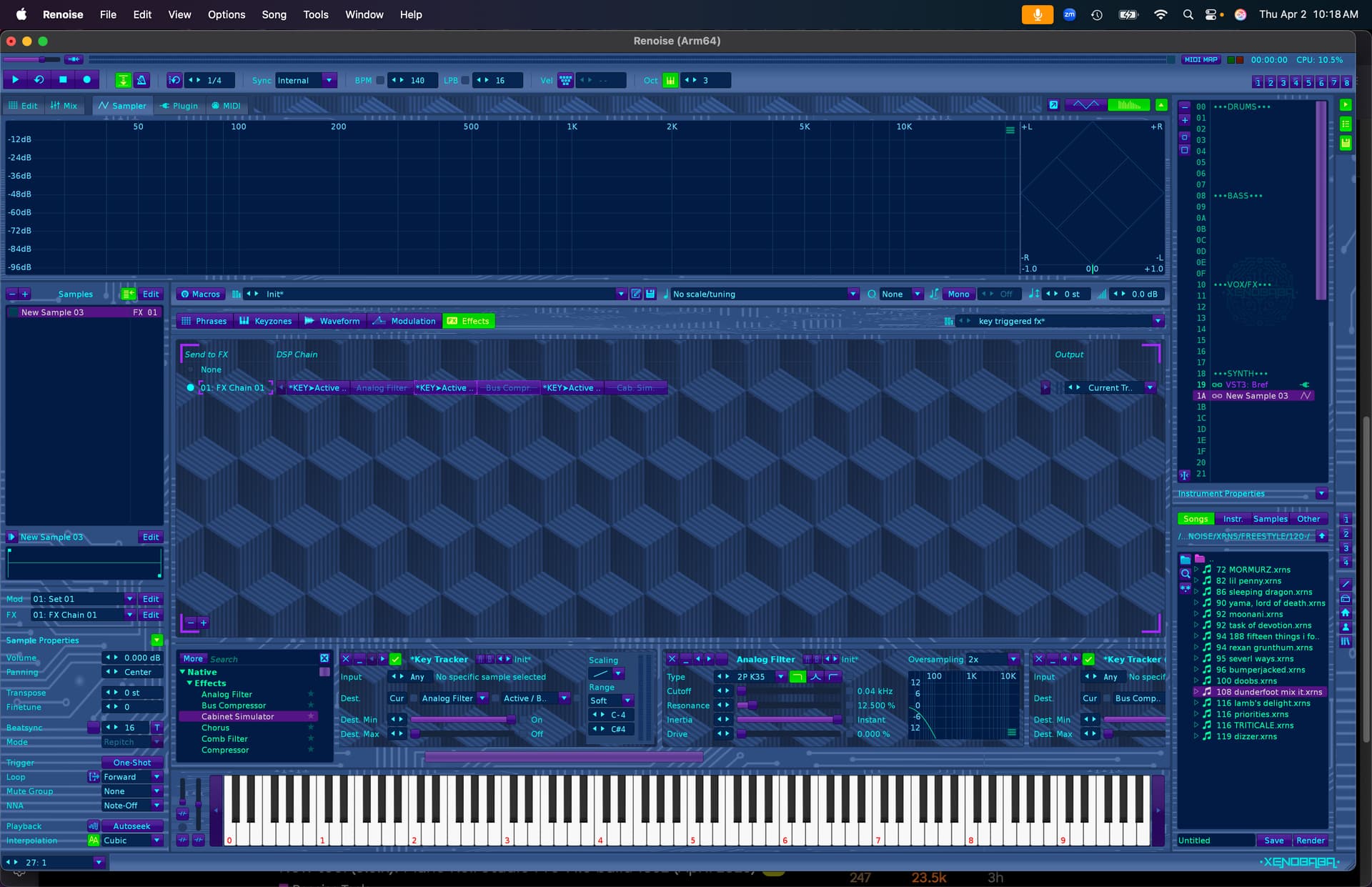Click the Autoseek playback button
Viewport: 1372px width, 887px height.
(131, 826)
